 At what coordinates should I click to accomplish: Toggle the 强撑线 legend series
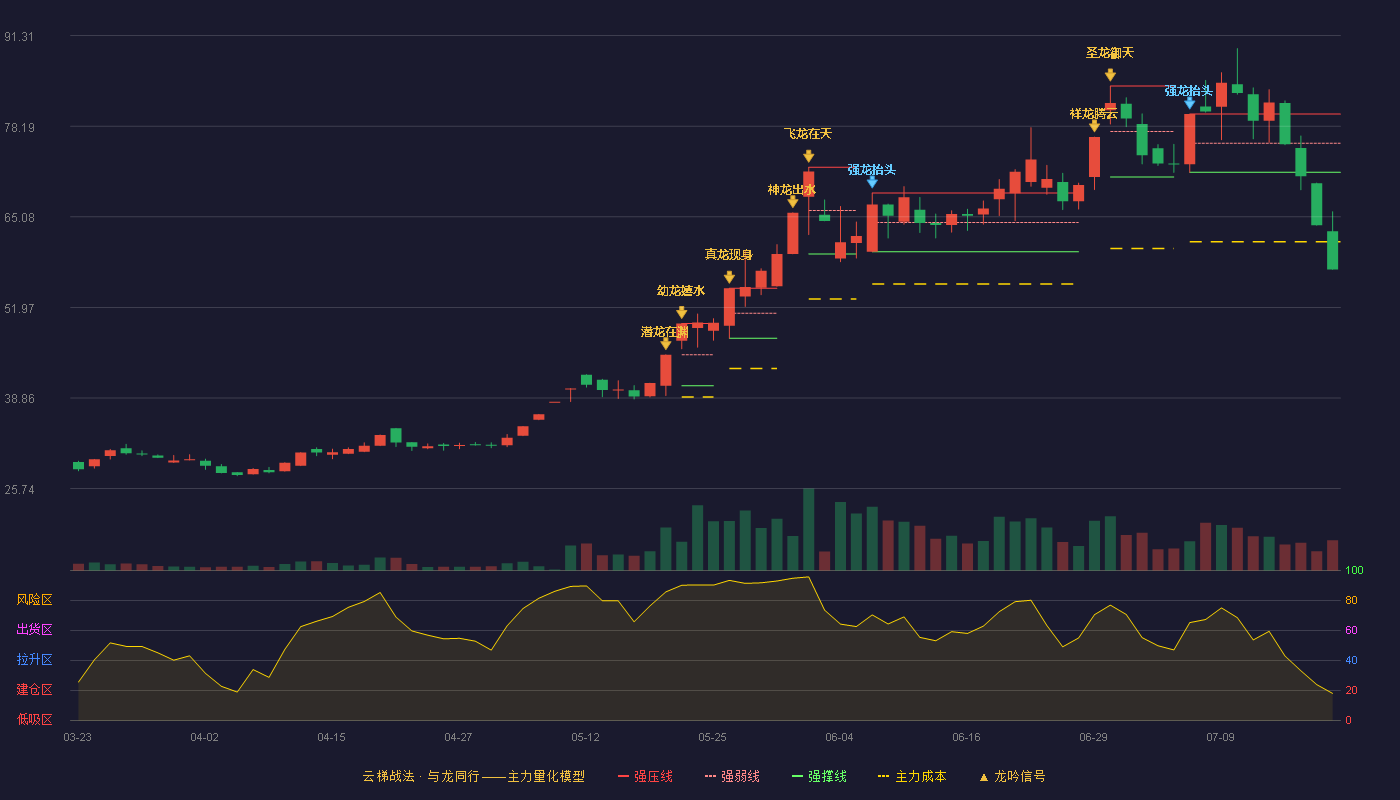tap(819, 776)
